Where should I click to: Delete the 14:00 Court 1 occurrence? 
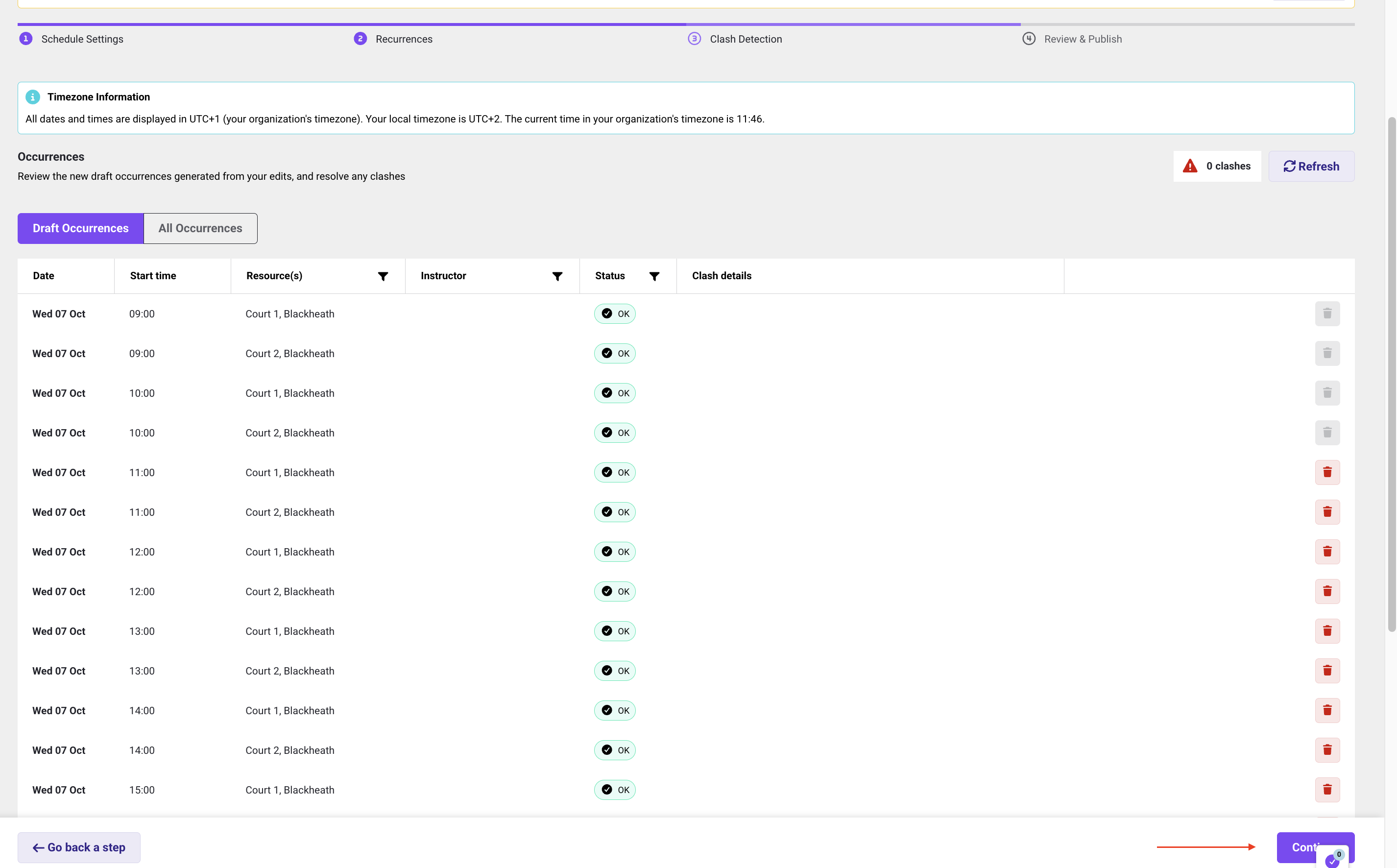click(1327, 710)
